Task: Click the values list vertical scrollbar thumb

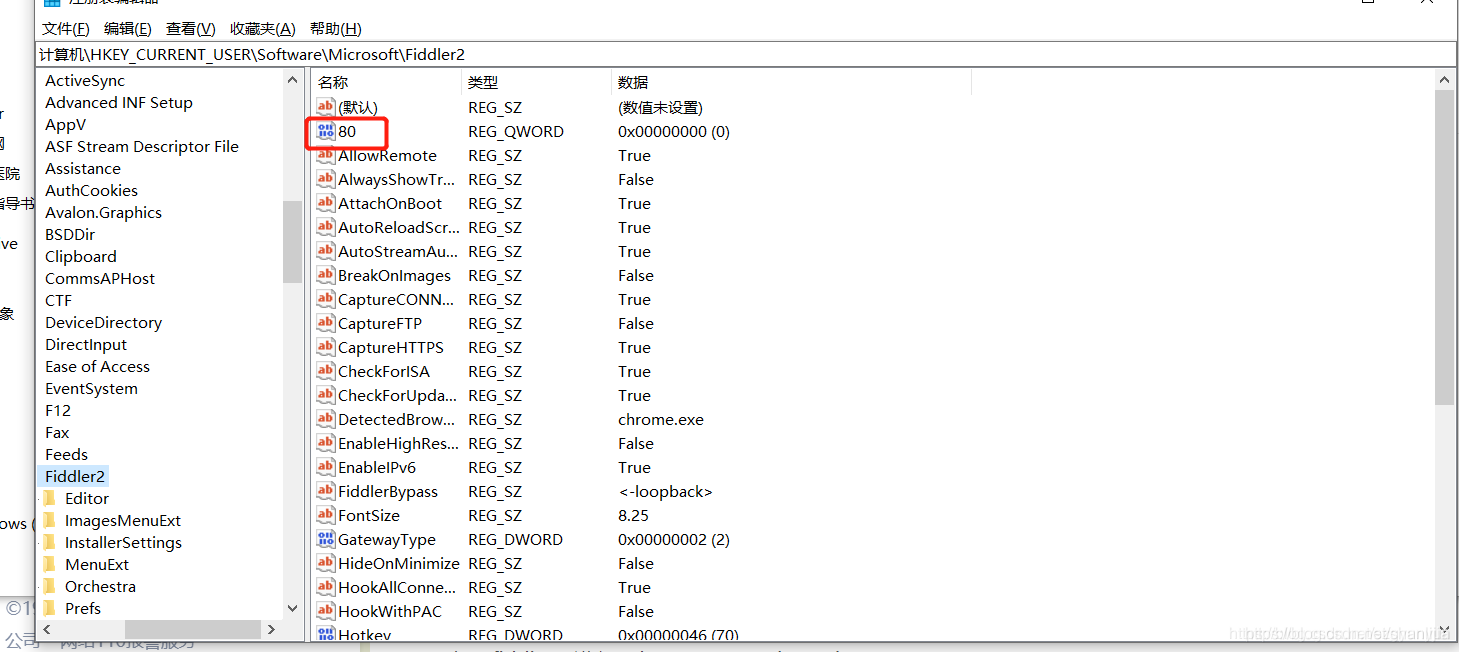Action: (1445, 246)
